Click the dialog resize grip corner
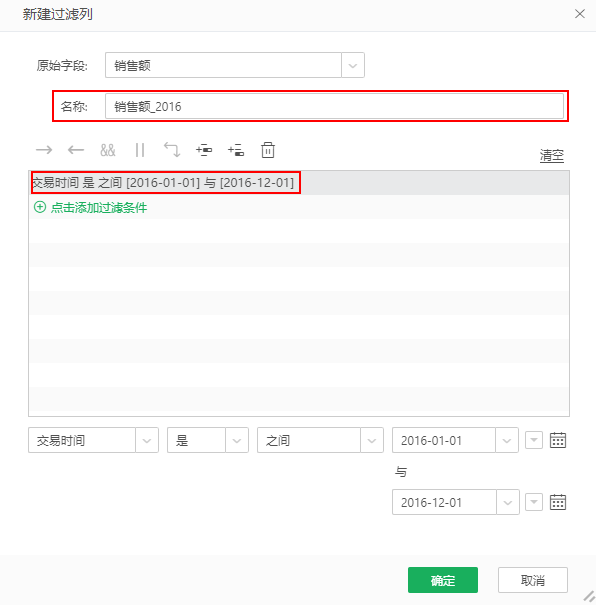The width and height of the screenshot is (596, 605). tap(589, 597)
